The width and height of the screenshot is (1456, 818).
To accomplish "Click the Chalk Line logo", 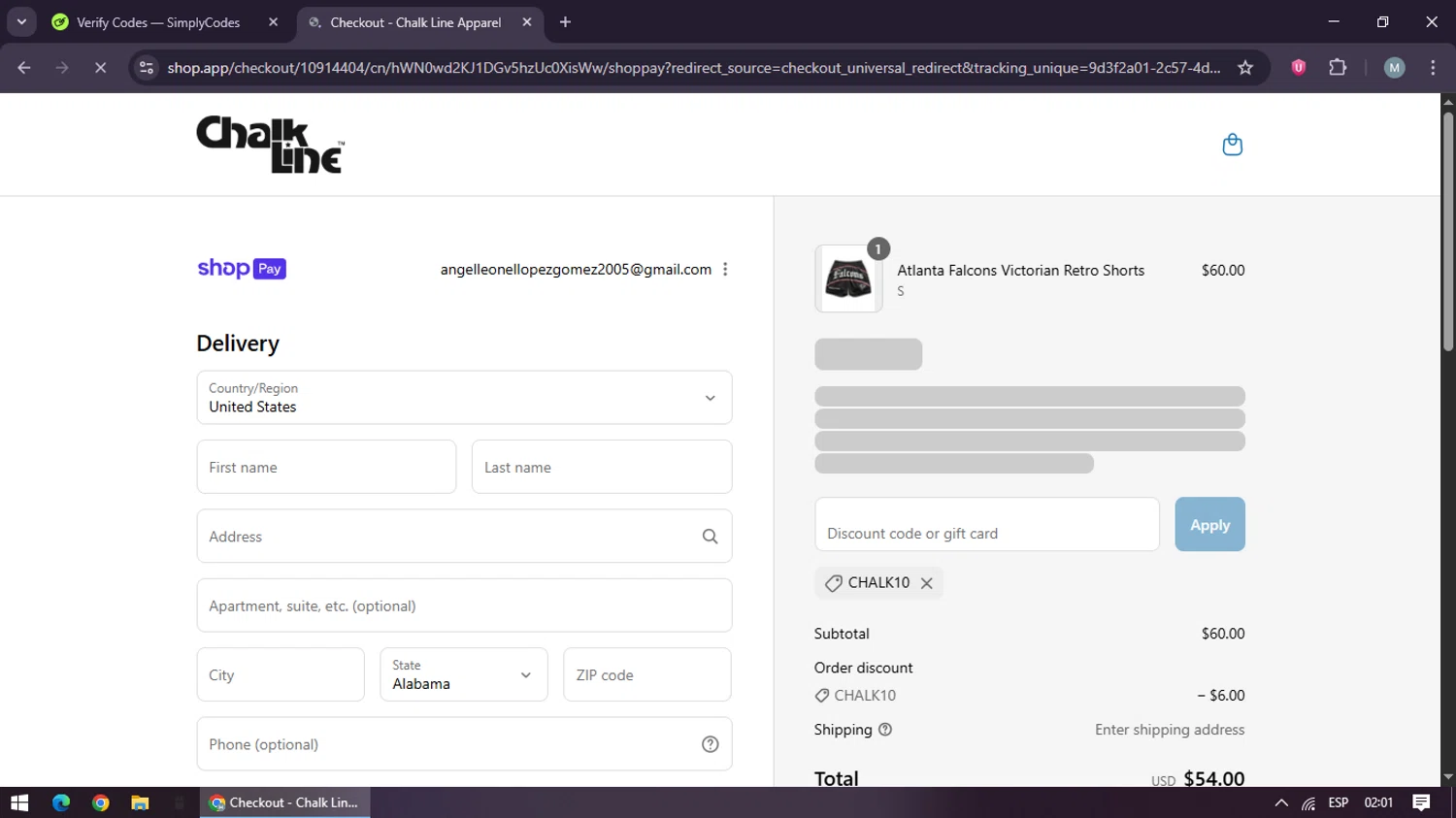I will pos(270,145).
